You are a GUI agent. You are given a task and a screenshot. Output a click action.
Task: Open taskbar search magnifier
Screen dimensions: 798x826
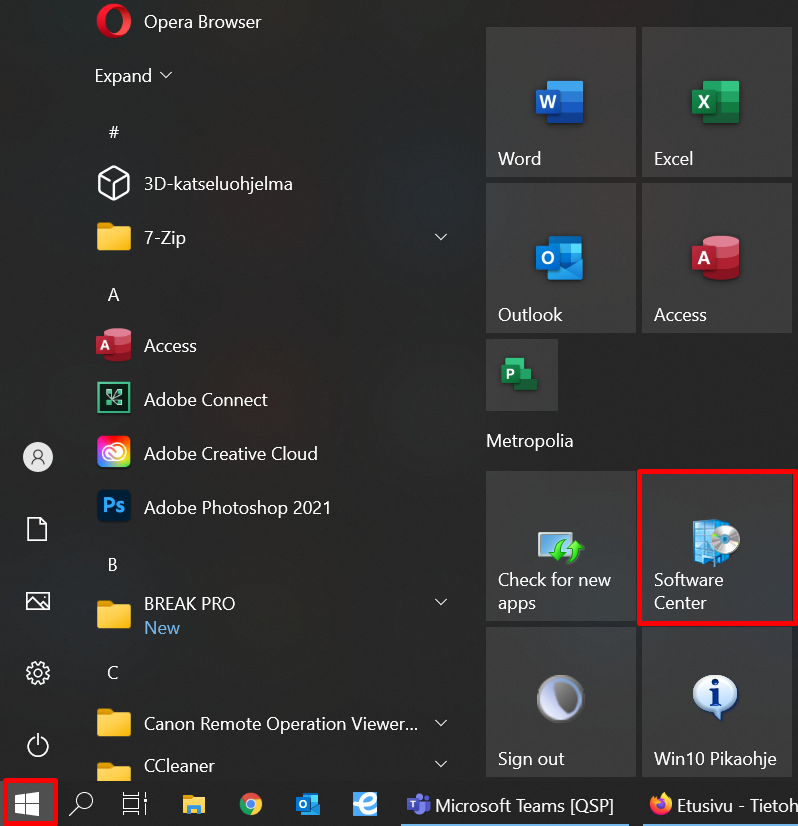(81, 804)
